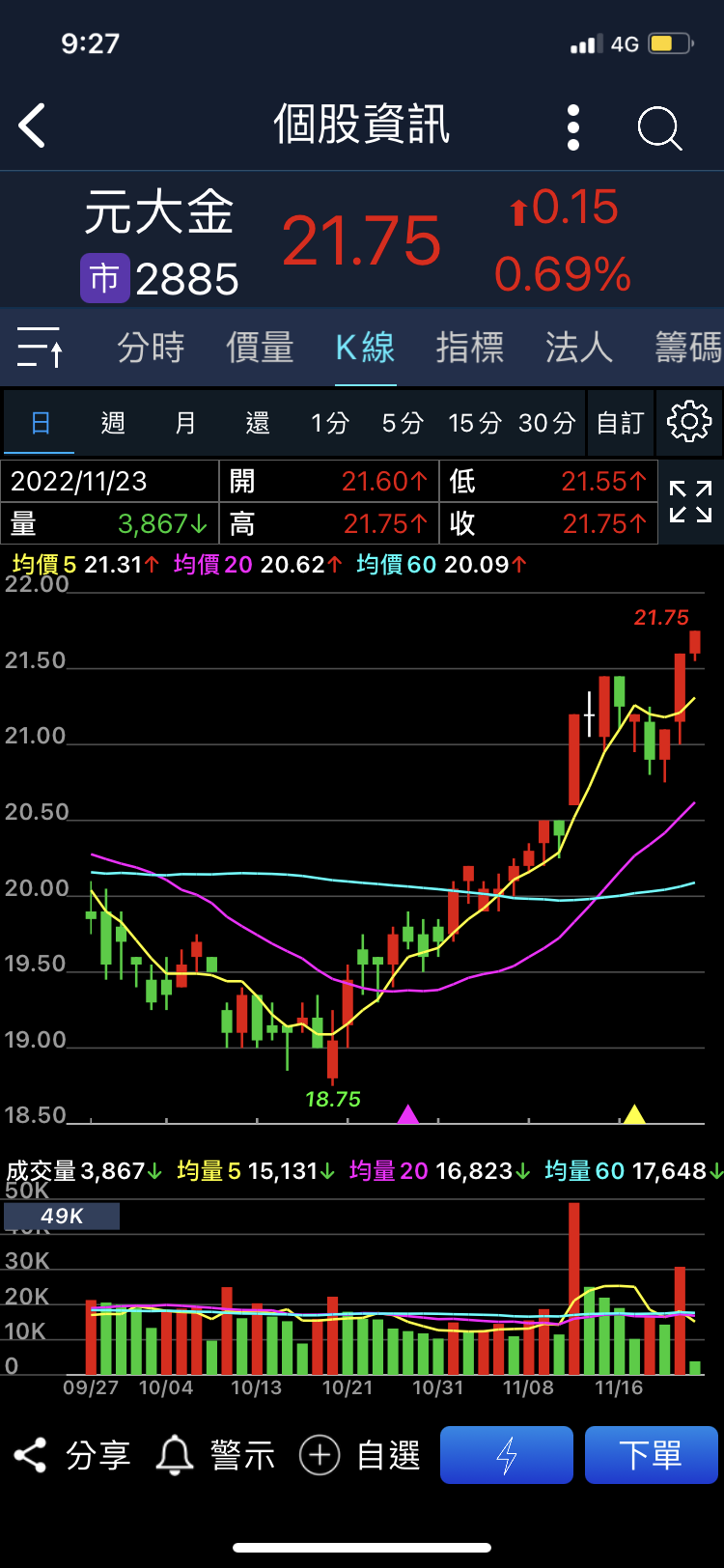The height and width of the screenshot is (1568, 724).
Task: Select the 15分 interval
Action: (x=475, y=423)
